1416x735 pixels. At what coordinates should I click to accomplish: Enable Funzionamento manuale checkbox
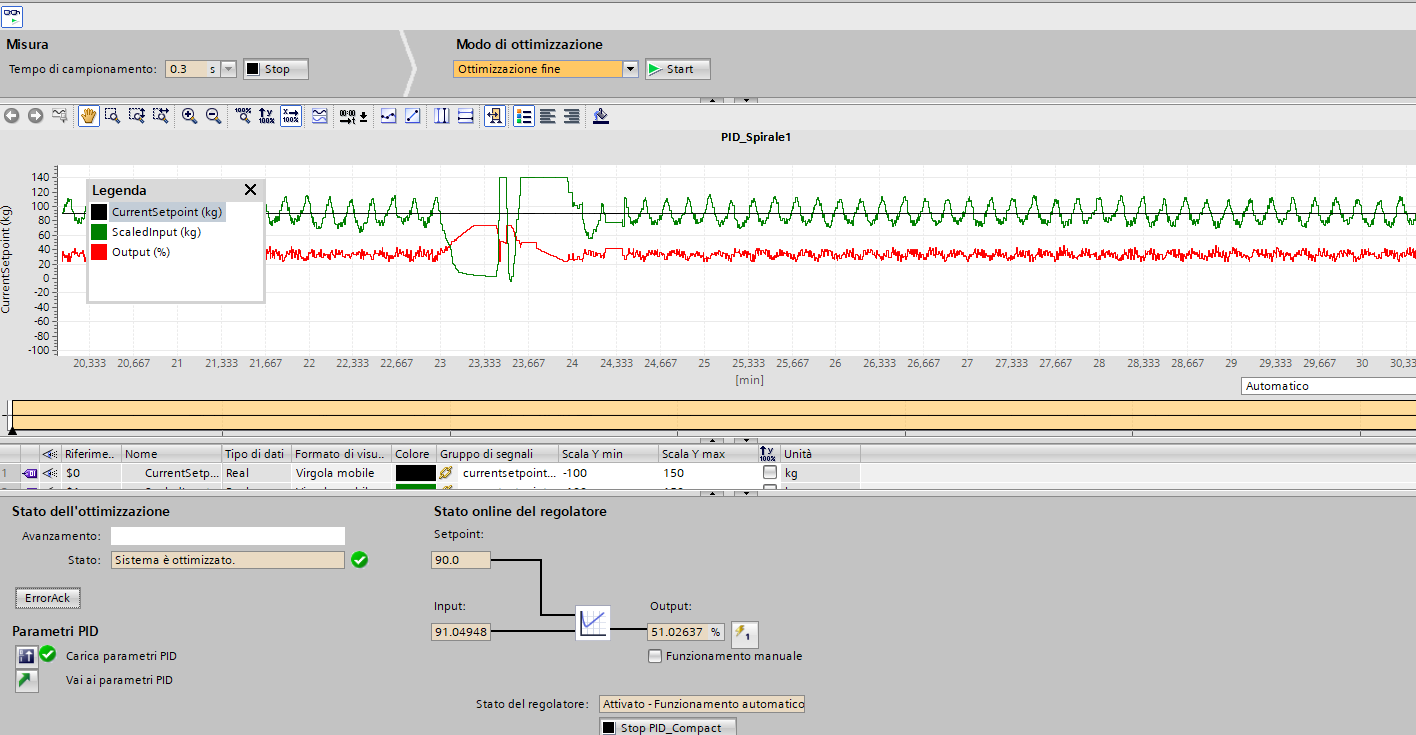[655, 656]
